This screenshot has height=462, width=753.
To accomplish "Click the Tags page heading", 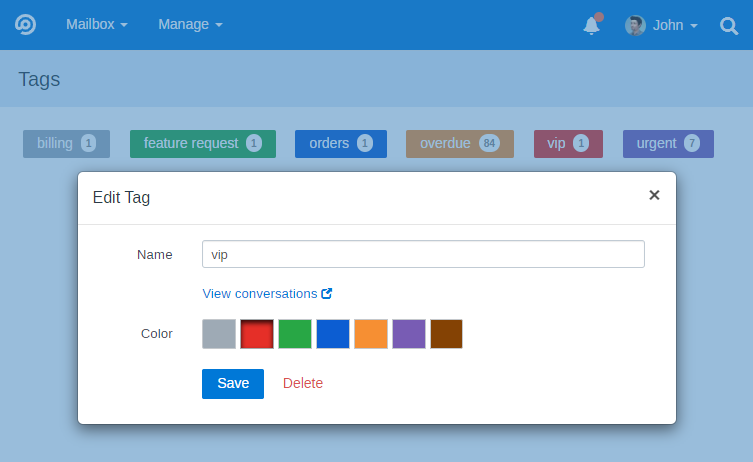I will coord(39,79).
